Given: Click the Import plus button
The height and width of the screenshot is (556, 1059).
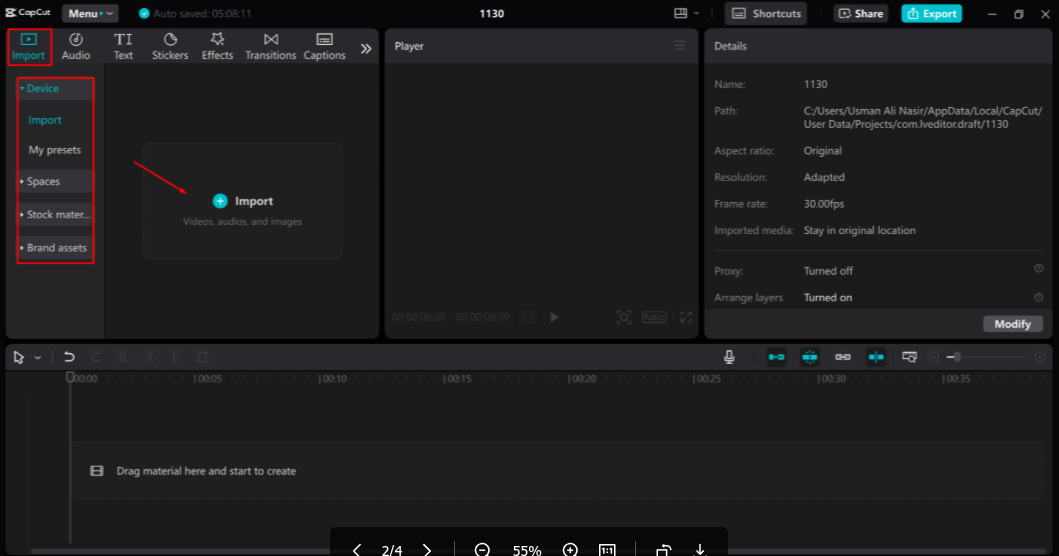Looking at the screenshot, I should [220, 201].
